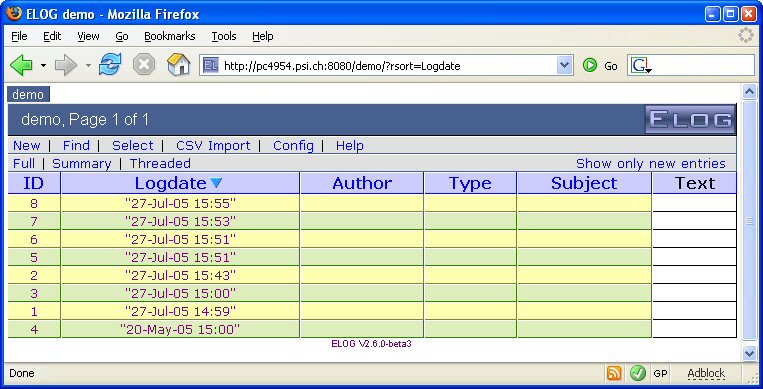Screen dimensions: 763x389
Task: Click the Forward arrow button
Action: coord(66,65)
